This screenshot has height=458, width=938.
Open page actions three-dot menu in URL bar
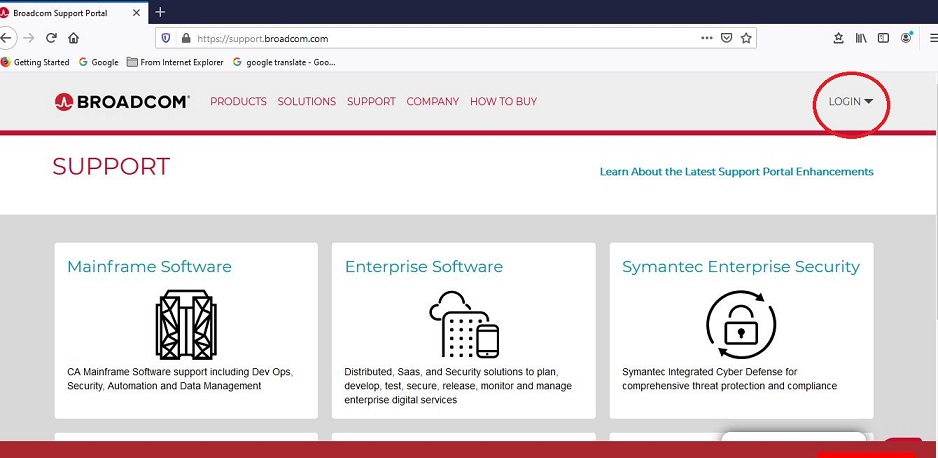(706, 38)
